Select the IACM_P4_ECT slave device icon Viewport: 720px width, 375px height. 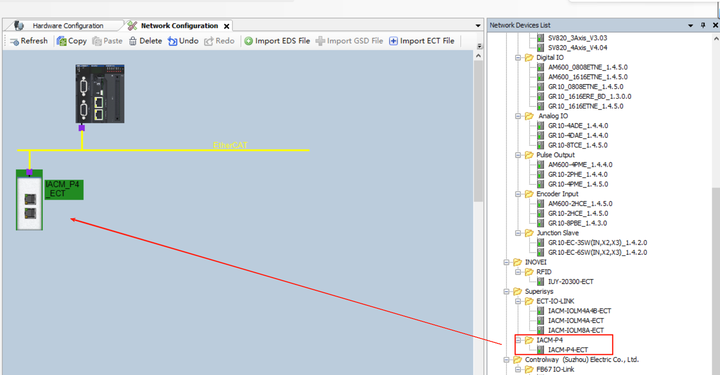[x=29, y=200]
